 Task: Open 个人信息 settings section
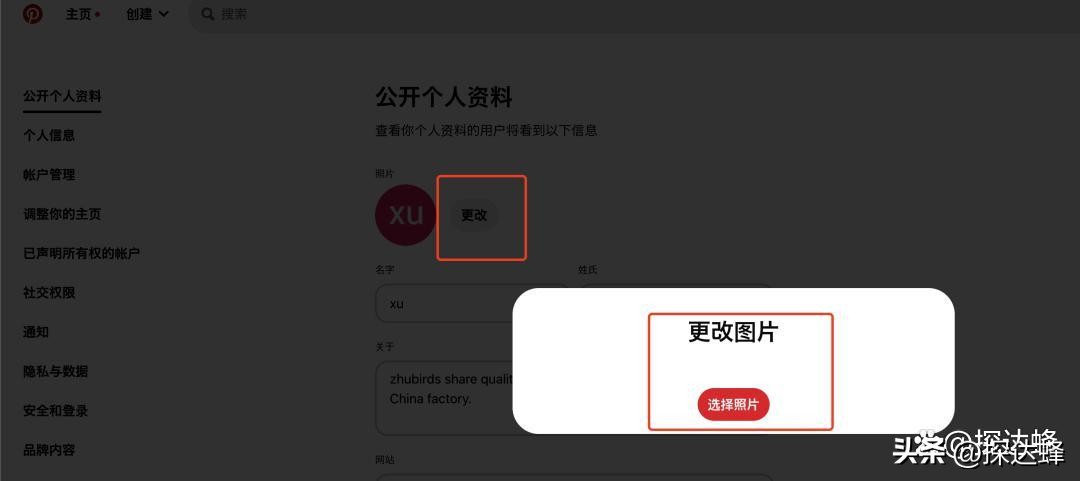tap(49, 136)
